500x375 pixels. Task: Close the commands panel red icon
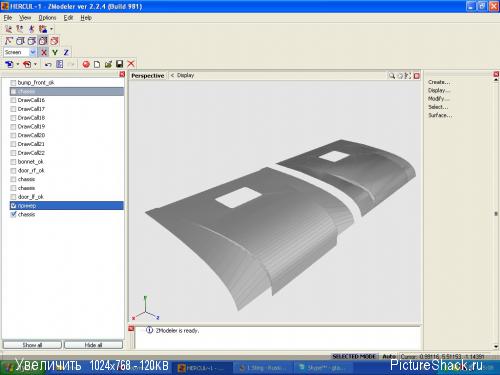click(x=496, y=74)
